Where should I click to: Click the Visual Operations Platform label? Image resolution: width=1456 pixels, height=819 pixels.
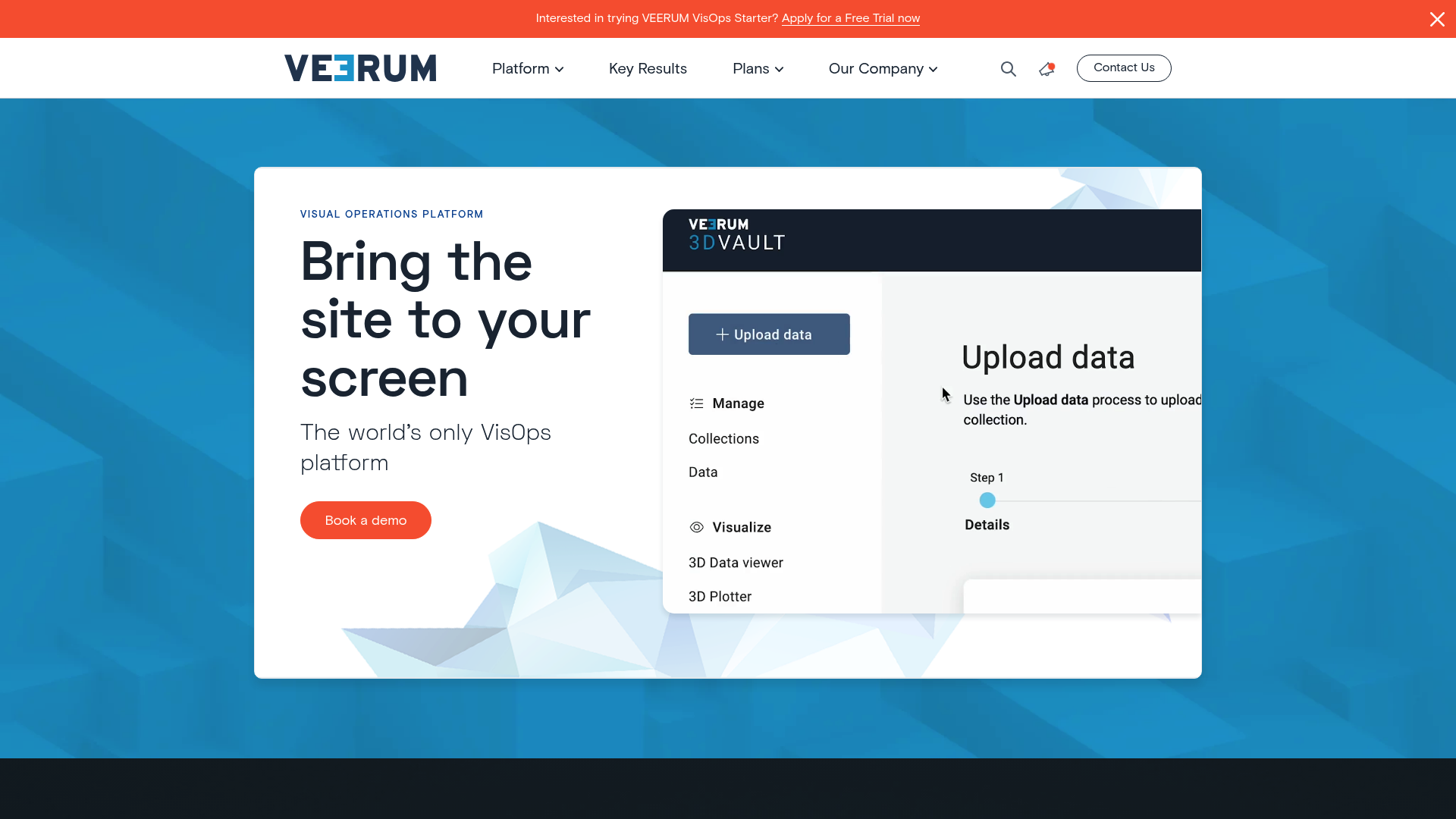pyautogui.click(x=391, y=215)
